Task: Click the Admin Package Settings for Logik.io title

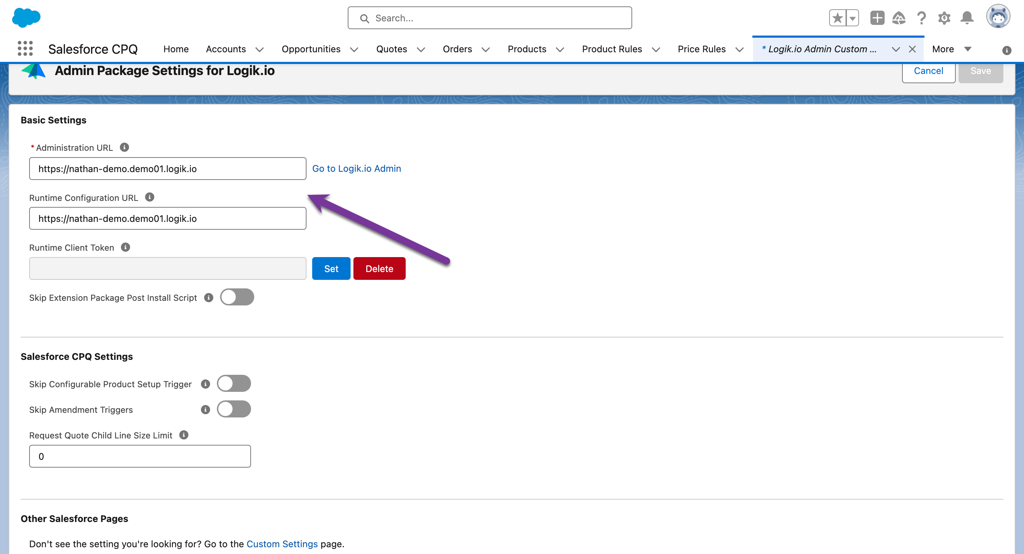Action: (x=165, y=71)
